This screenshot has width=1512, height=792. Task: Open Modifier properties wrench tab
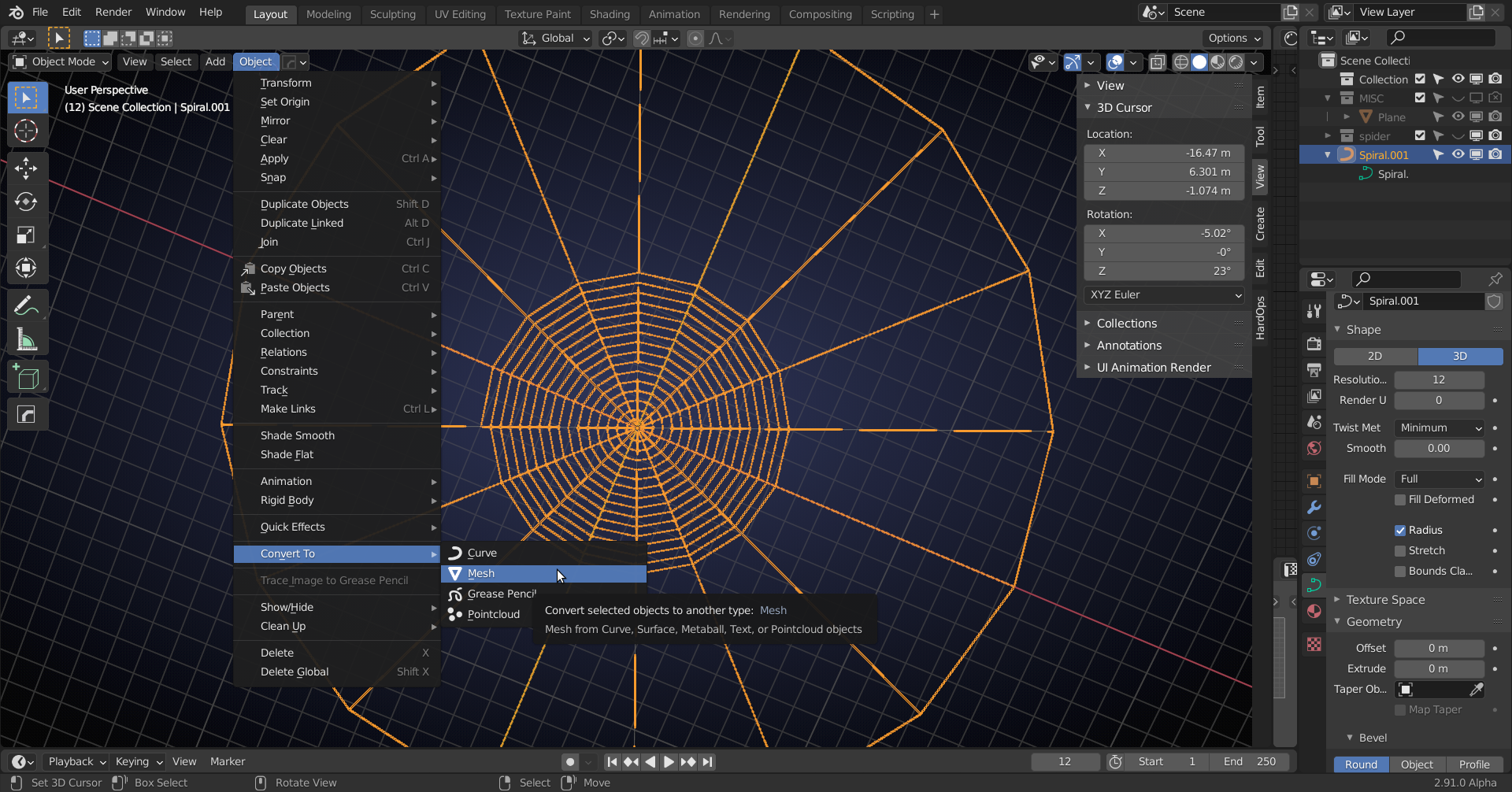(1314, 507)
